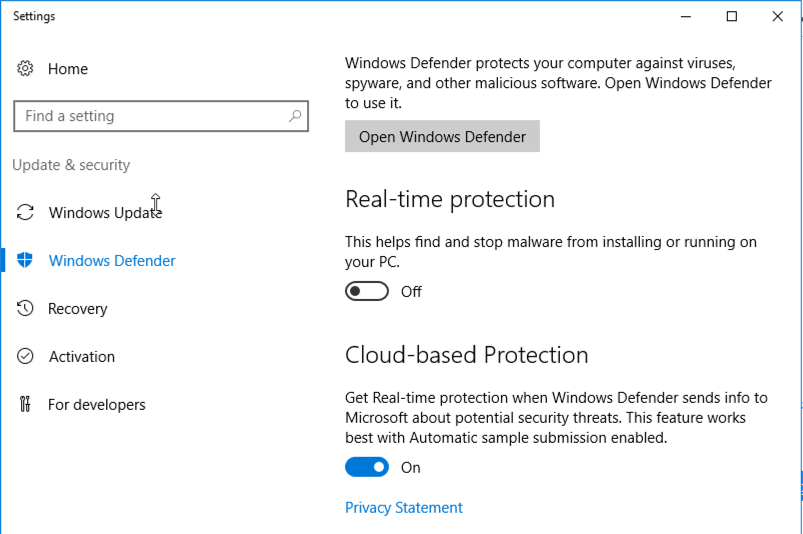Open the Windows Update section
This screenshot has width=803, height=534.
click(x=105, y=213)
